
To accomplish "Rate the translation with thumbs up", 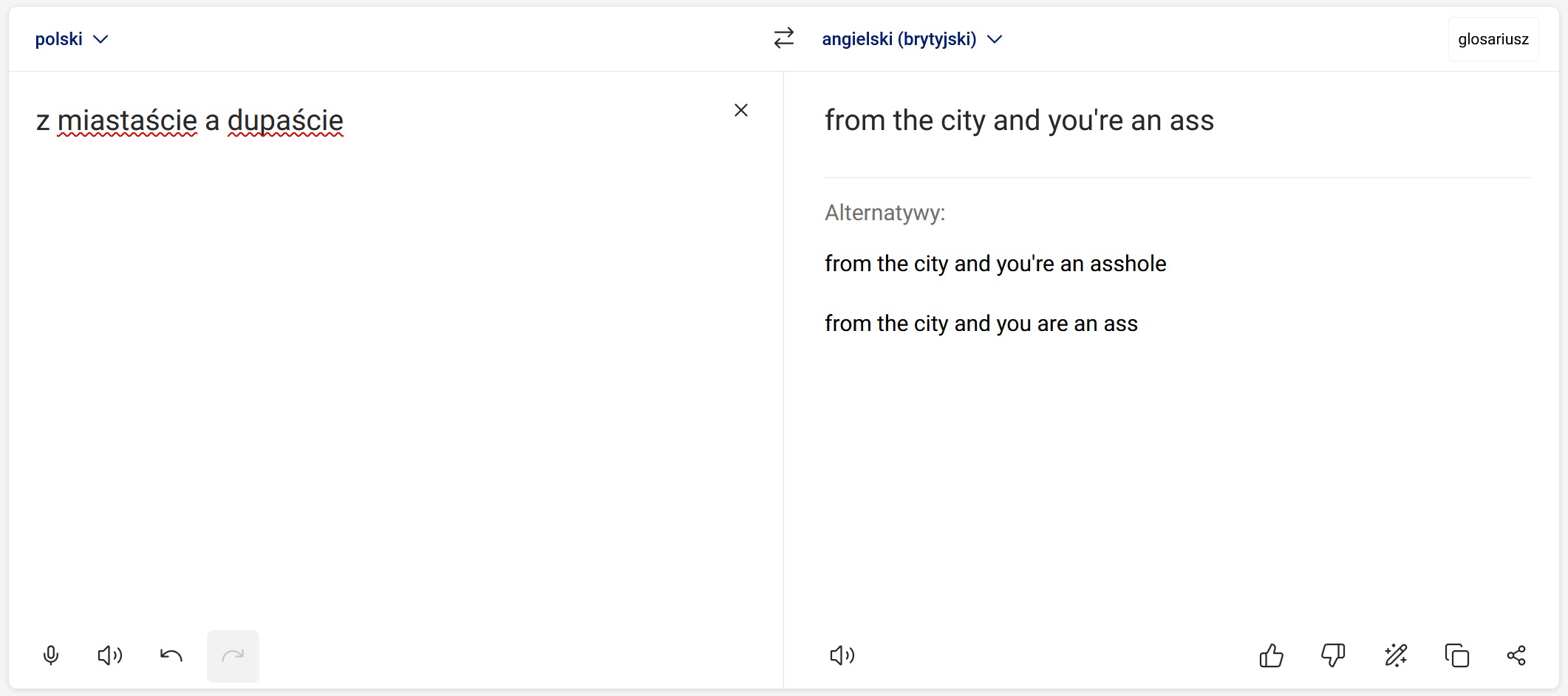I will tap(1271, 655).
